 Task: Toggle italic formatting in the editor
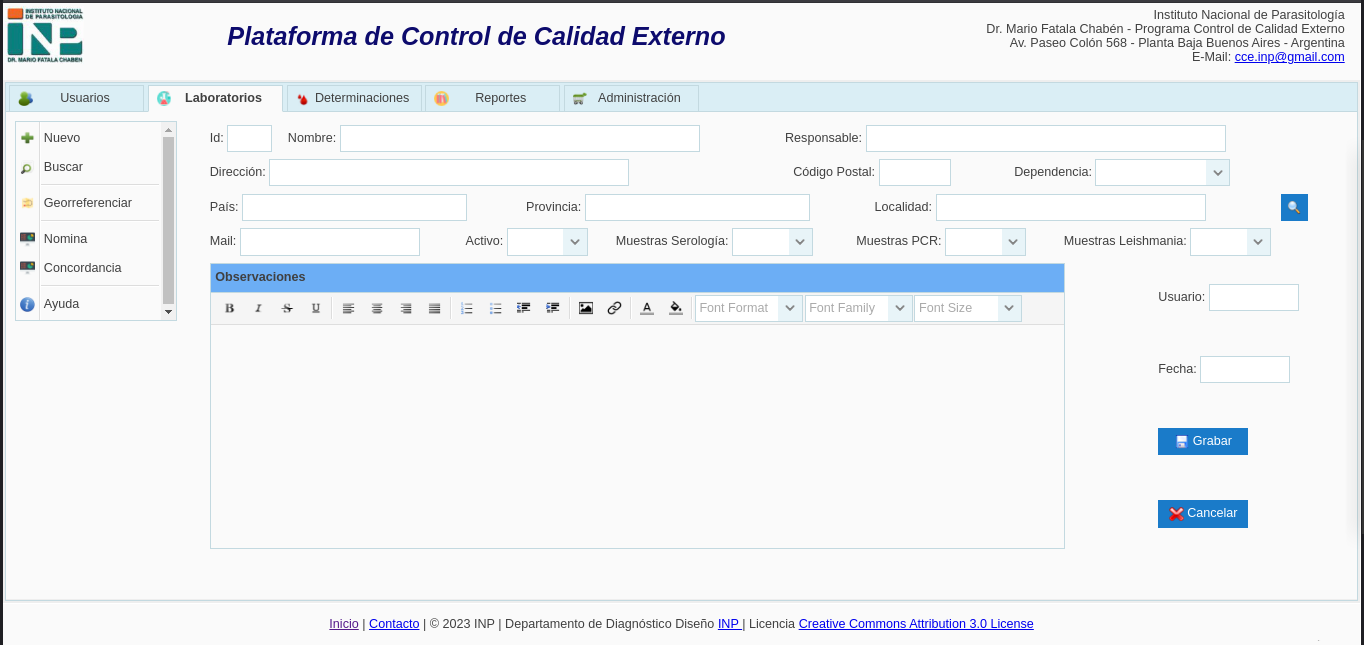258,308
